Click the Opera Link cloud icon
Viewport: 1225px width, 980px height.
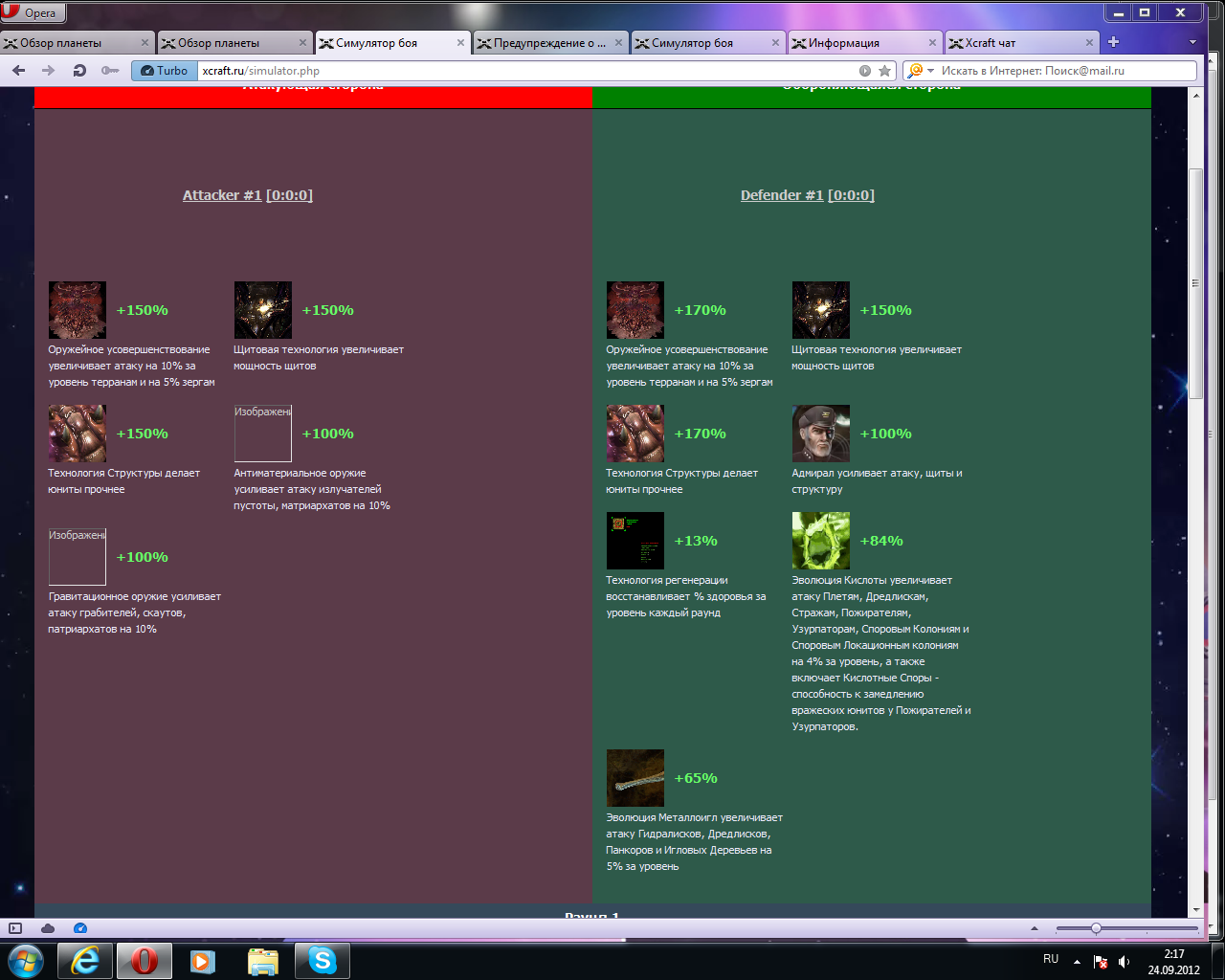[x=48, y=928]
